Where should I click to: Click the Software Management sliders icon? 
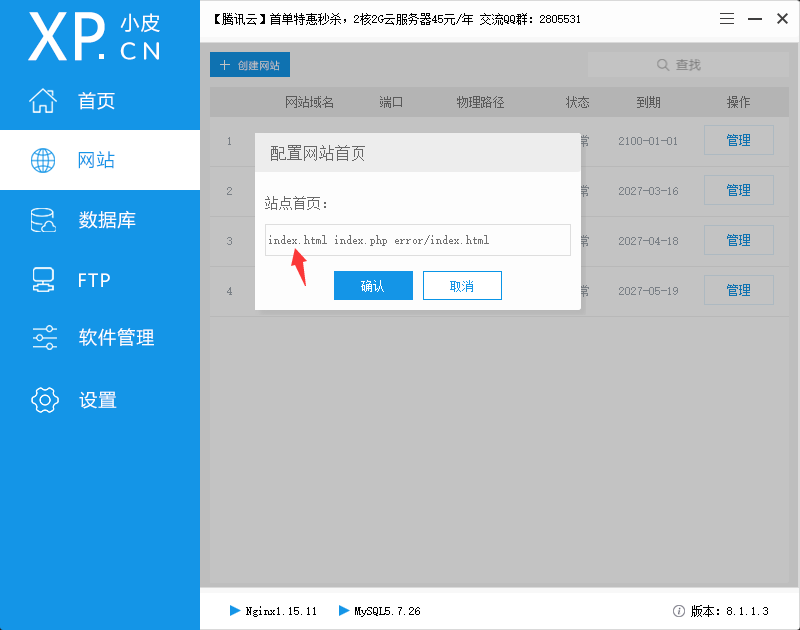point(44,338)
